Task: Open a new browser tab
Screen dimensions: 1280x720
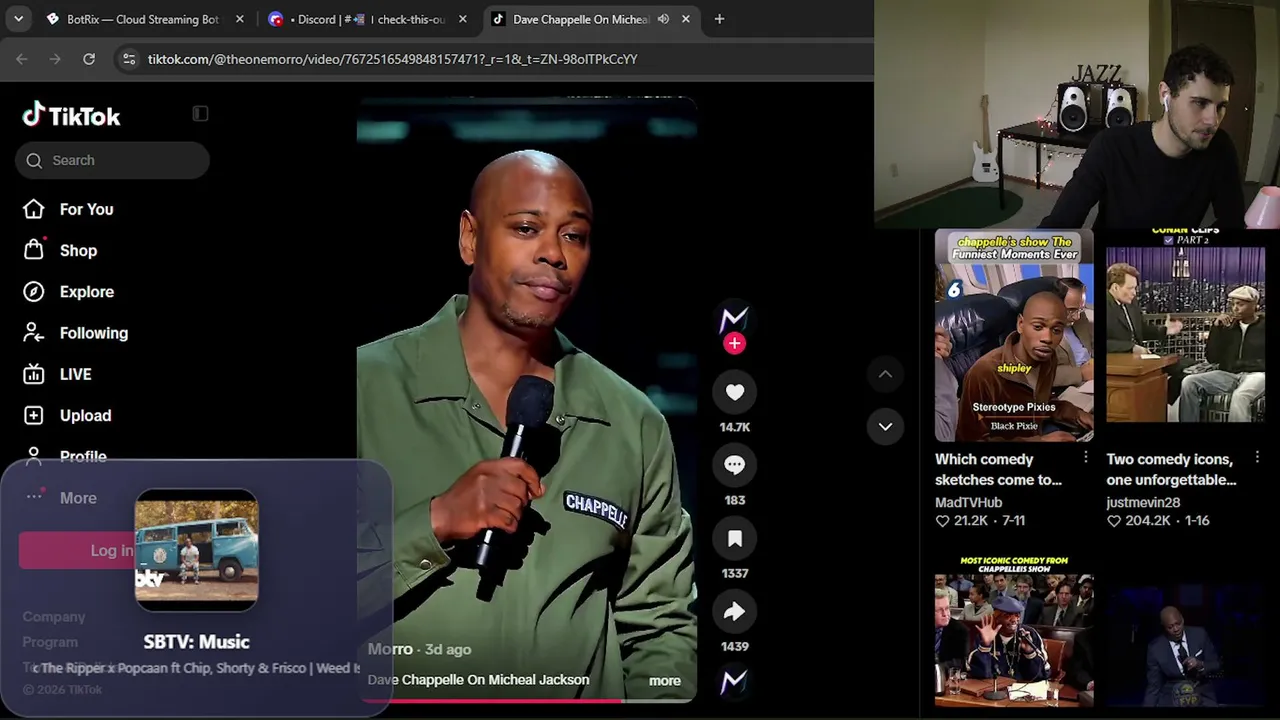Action: pyautogui.click(x=719, y=19)
